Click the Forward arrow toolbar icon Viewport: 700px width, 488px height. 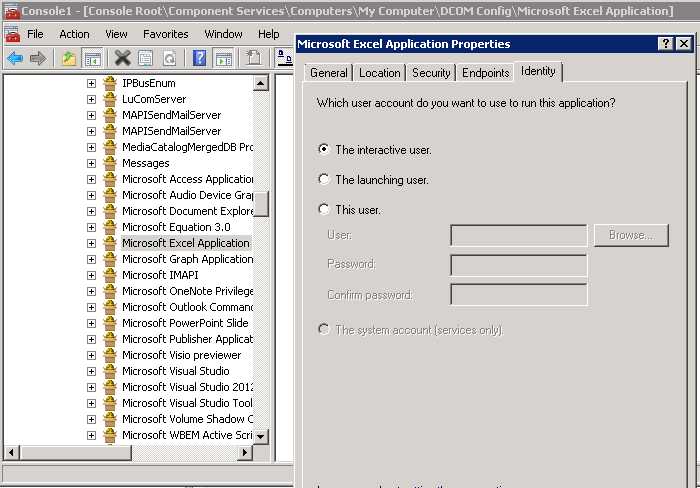point(38,58)
